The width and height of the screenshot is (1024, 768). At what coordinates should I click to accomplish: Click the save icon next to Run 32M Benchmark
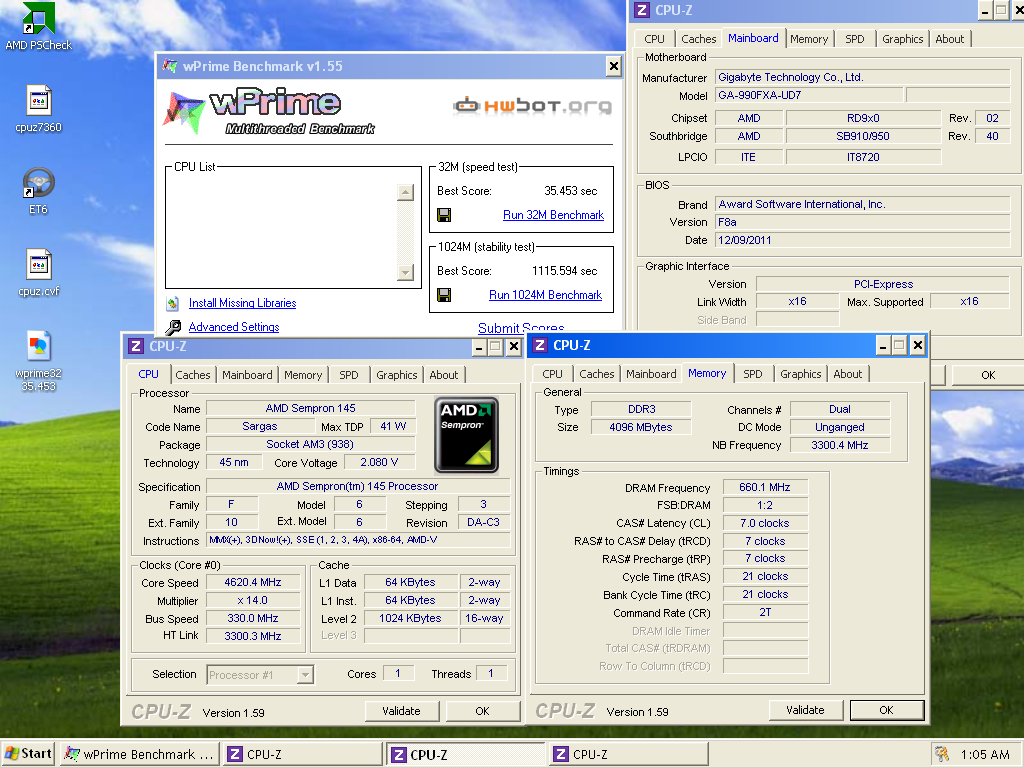pos(444,215)
